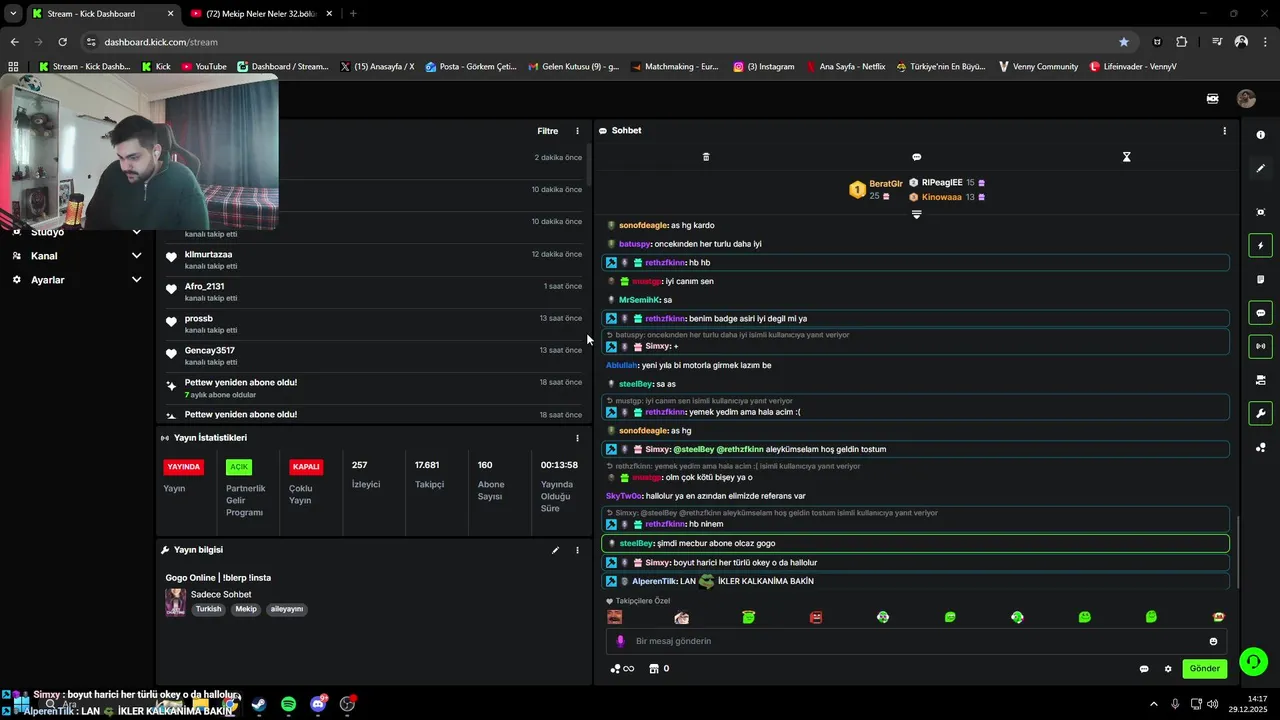Bookmark this page with the star icon

click(1124, 42)
